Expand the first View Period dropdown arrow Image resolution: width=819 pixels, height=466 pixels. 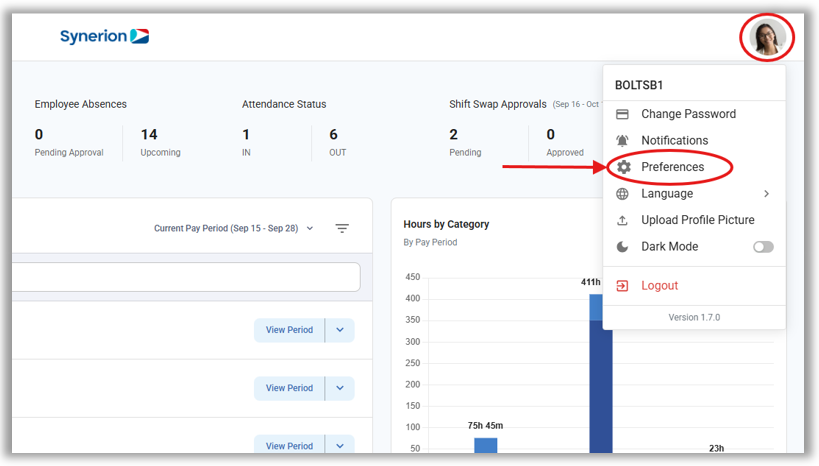[x=340, y=330]
